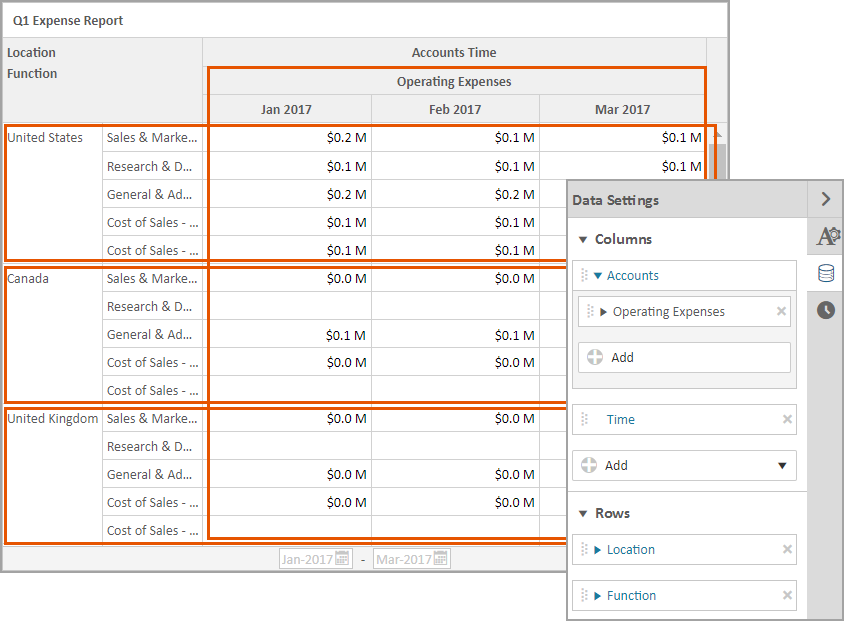This screenshot has height=623, width=846.
Task: Click the Location link in Rows
Action: point(631,550)
